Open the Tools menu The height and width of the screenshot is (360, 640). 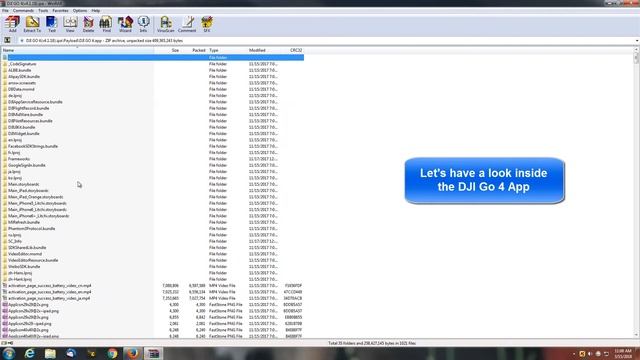(x=43, y=11)
